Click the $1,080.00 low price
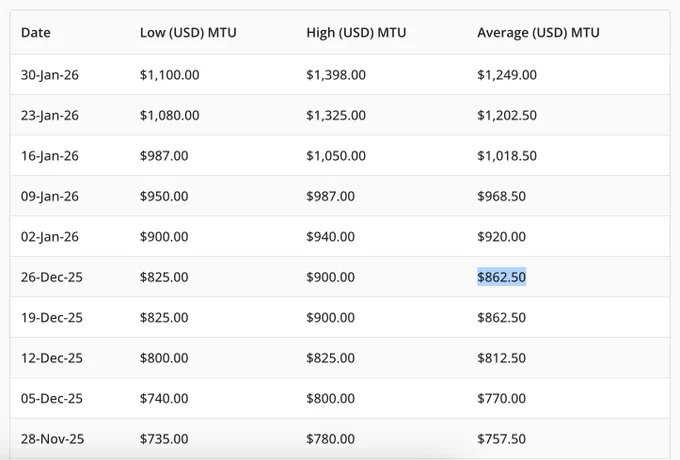 point(169,115)
